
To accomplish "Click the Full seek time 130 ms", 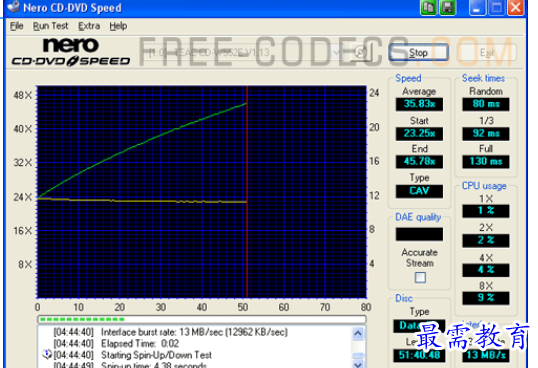I will click(486, 162).
